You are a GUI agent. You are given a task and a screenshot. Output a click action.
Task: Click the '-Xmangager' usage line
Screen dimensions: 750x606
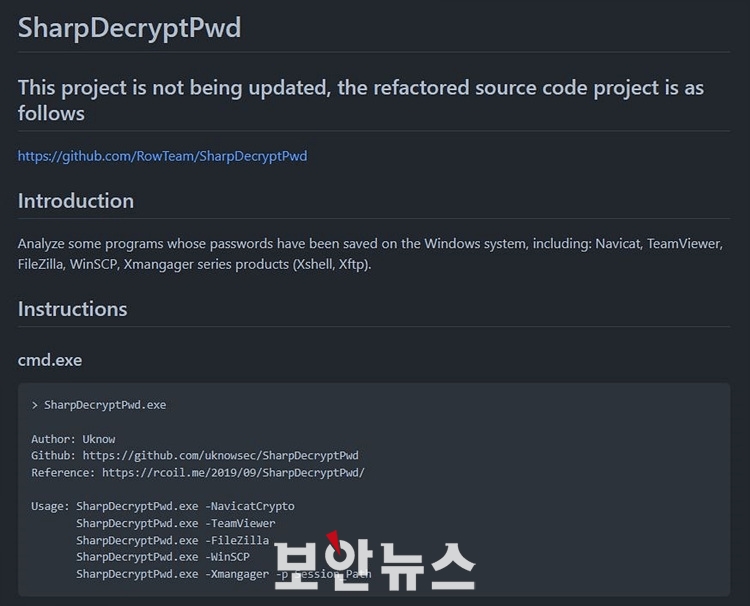click(223, 574)
